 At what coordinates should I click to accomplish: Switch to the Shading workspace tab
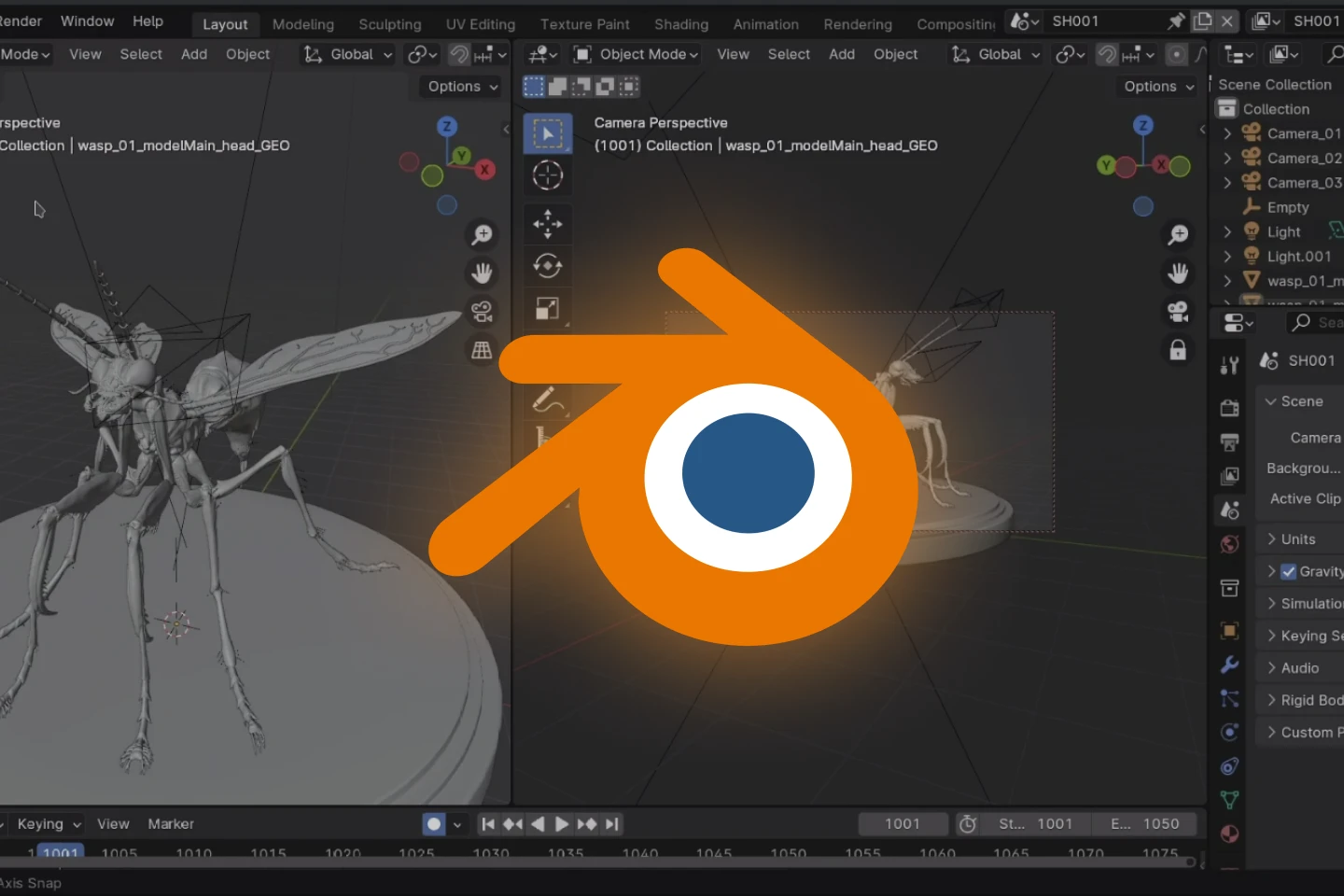(x=681, y=24)
